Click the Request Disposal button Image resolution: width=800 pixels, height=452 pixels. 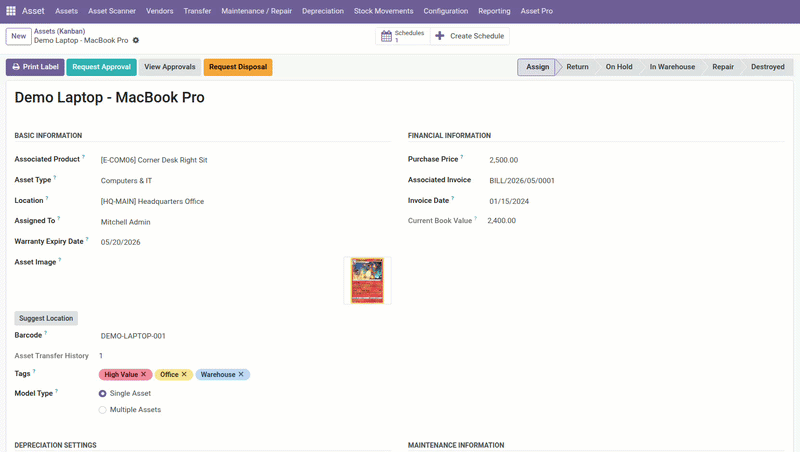(x=238, y=67)
